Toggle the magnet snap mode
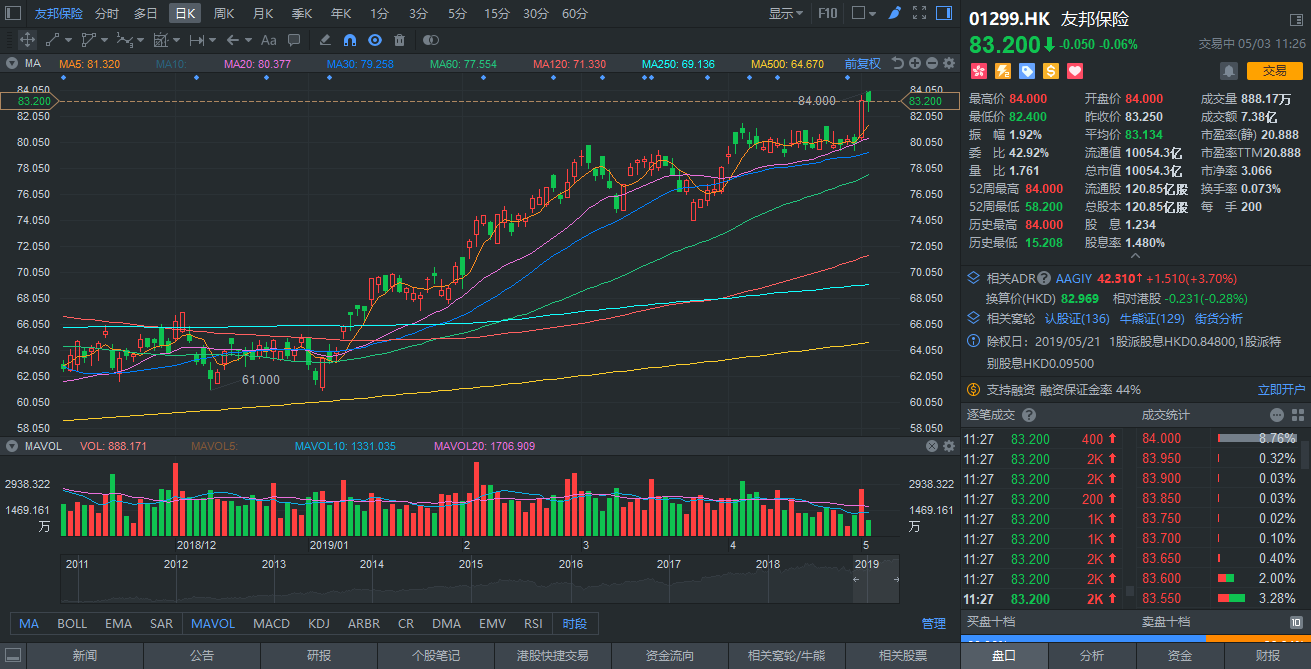1311x669 pixels. coord(349,40)
